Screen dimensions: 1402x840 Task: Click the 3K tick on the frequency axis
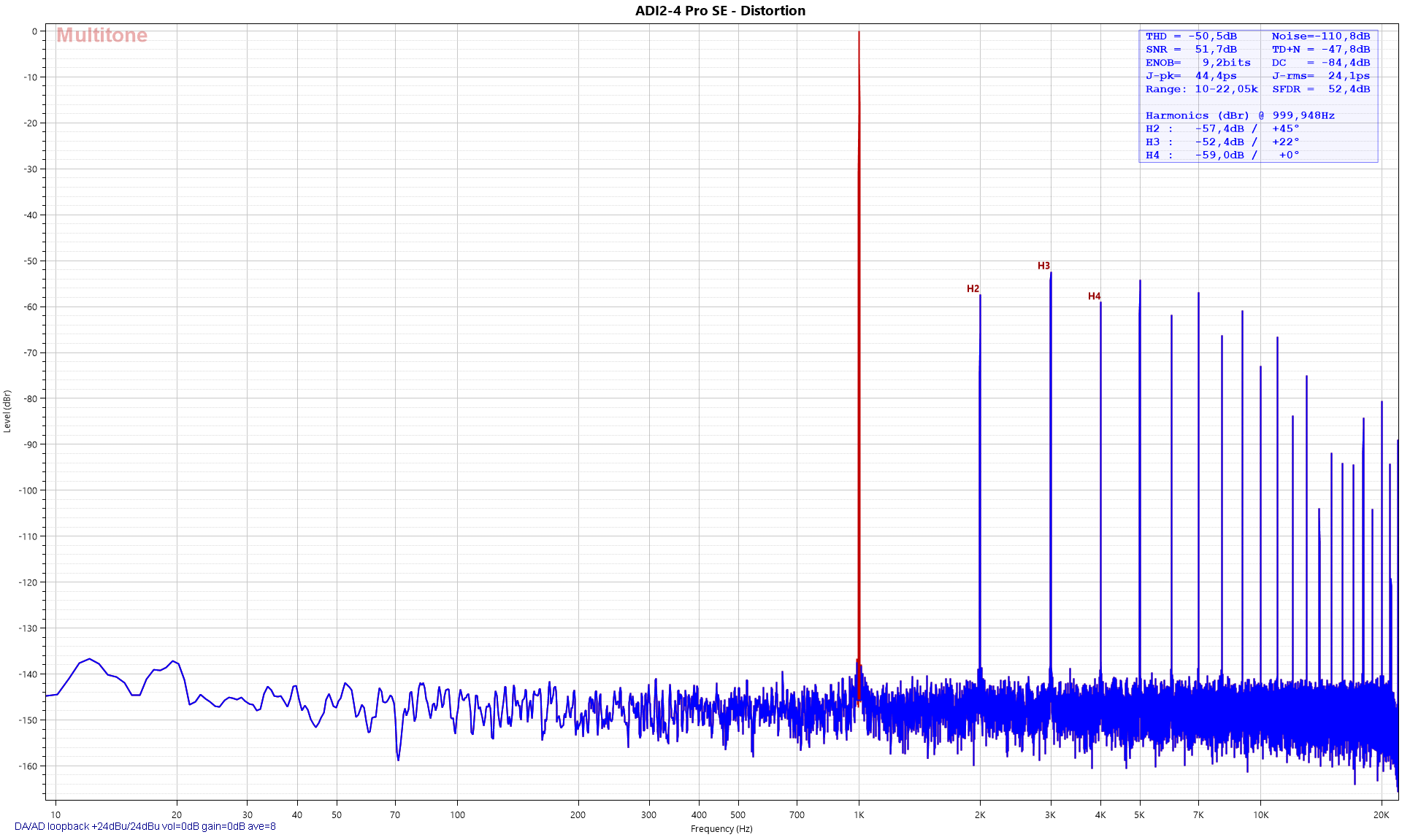pos(1050,815)
